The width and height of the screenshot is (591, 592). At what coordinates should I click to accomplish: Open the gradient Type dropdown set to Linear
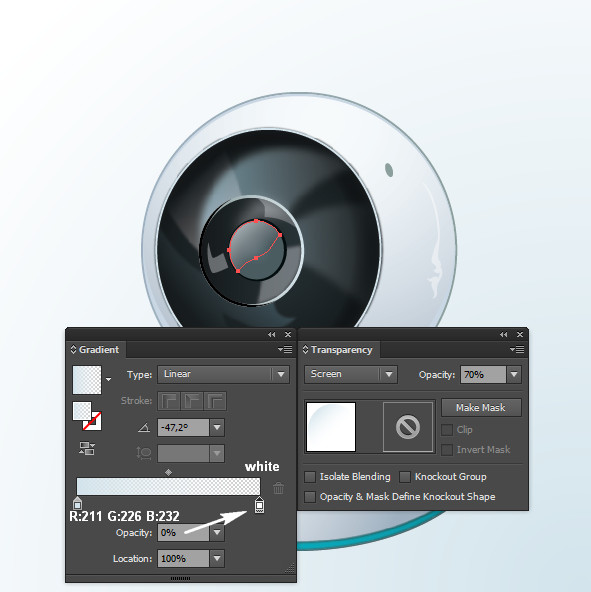224,374
